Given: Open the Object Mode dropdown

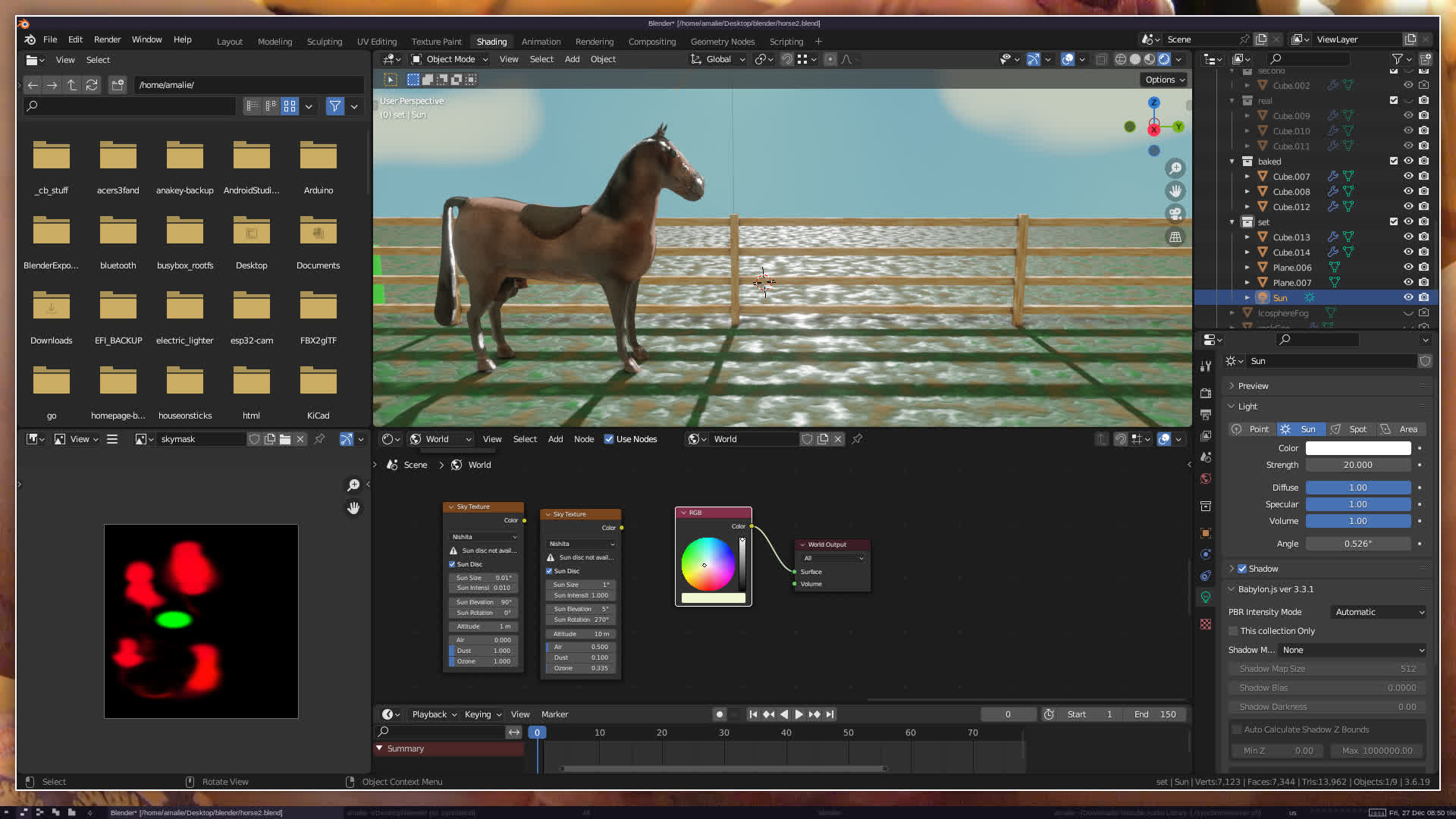Looking at the screenshot, I should pyautogui.click(x=450, y=59).
